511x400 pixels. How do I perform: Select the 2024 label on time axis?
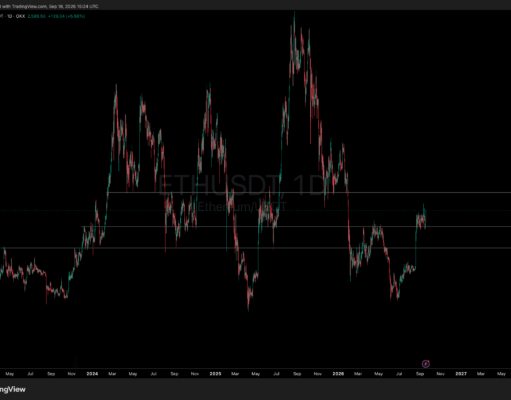[92, 374]
